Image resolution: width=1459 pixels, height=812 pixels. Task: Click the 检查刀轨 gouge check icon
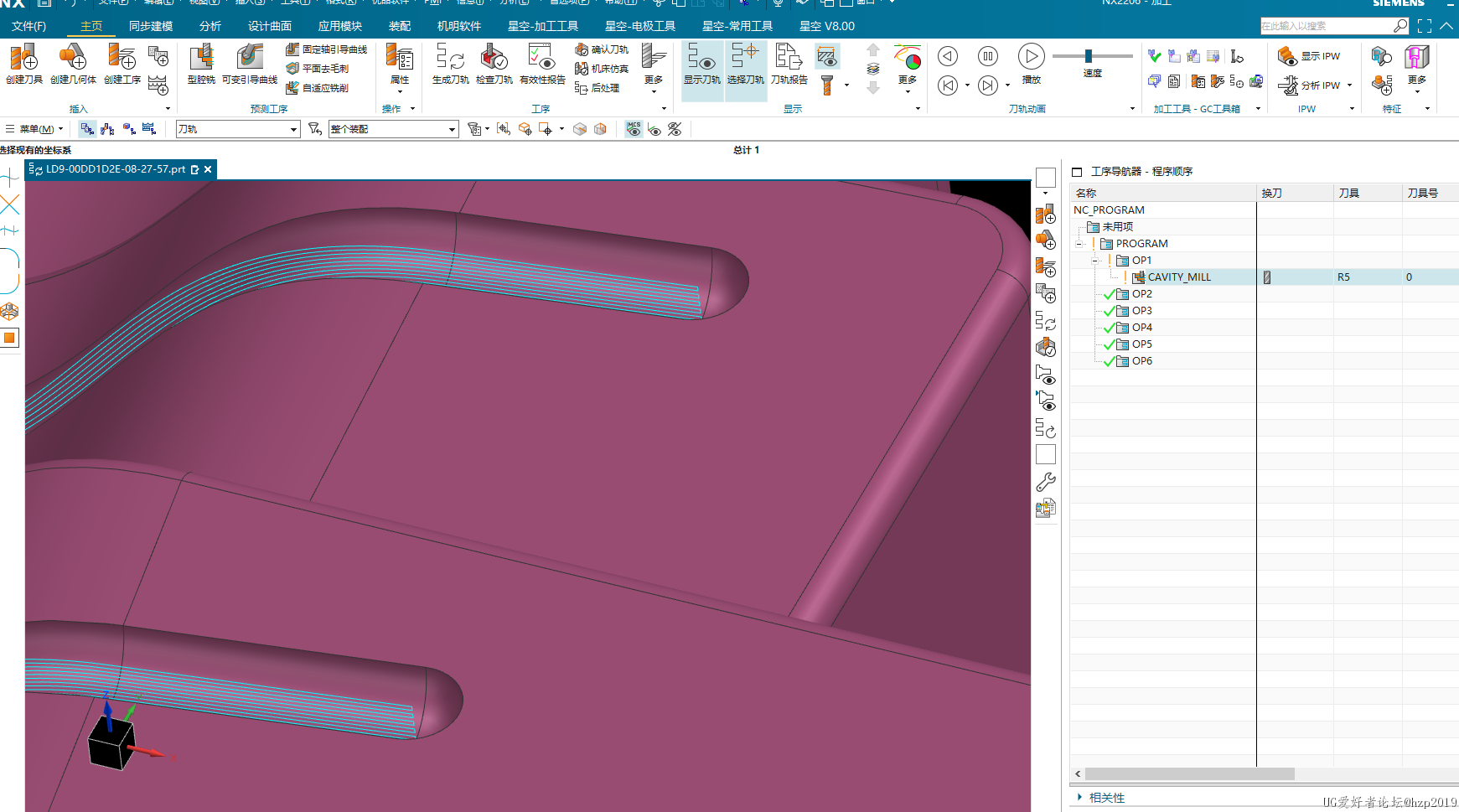pos(494,64)
